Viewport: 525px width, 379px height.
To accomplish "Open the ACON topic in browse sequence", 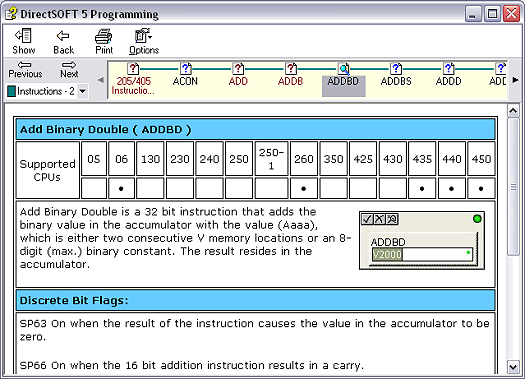I will coord(185,75).
